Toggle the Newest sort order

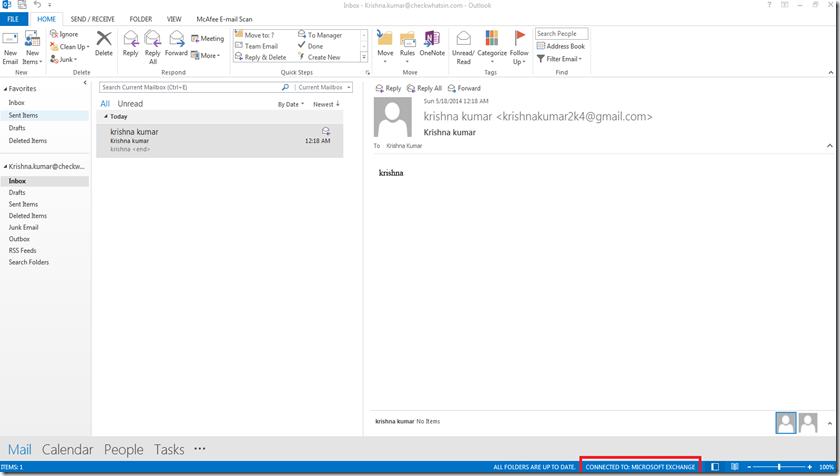pos(326,104)
